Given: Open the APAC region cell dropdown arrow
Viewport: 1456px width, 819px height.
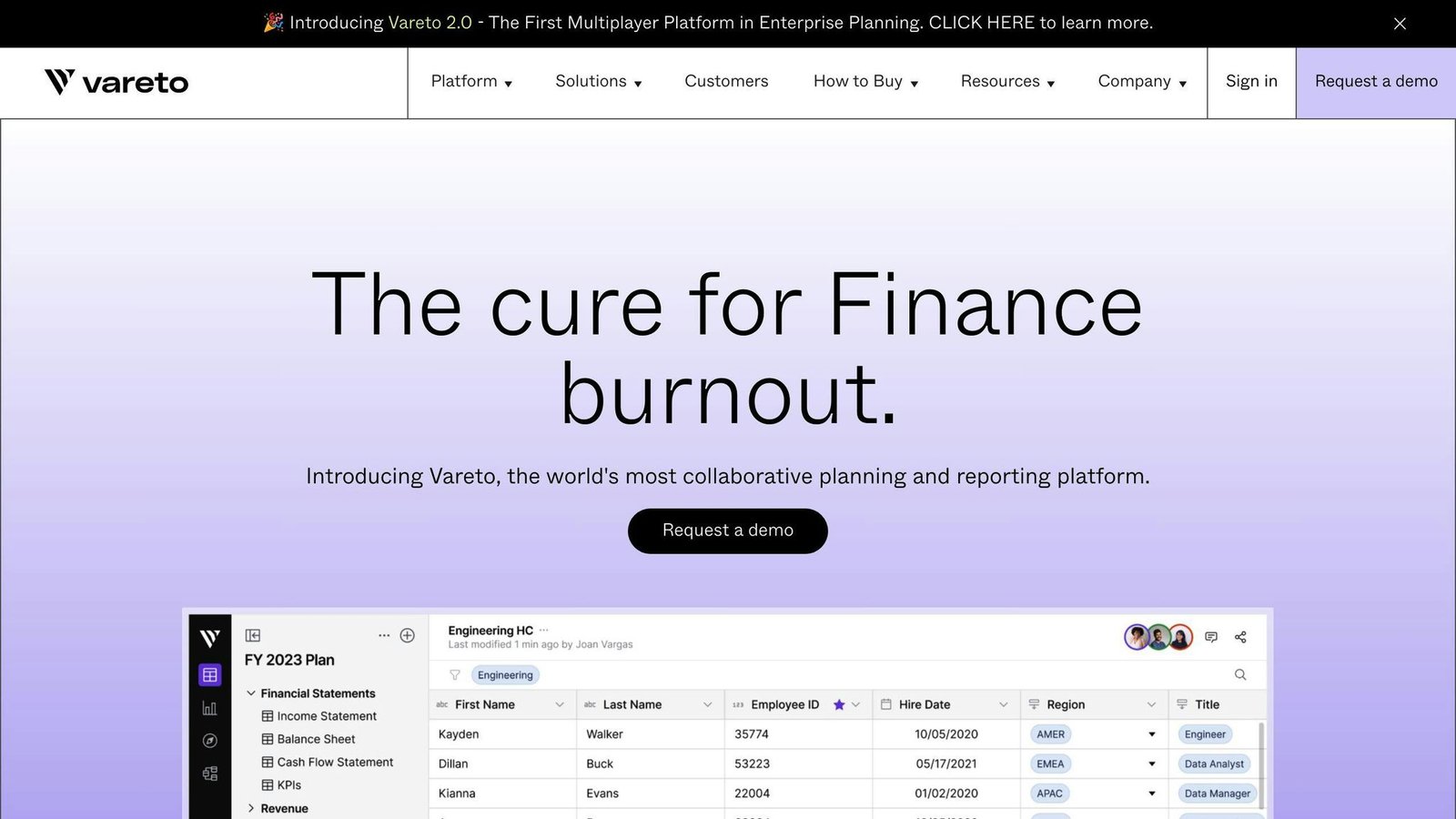Looking at the screenshot, I should [x=1151, y=794].
